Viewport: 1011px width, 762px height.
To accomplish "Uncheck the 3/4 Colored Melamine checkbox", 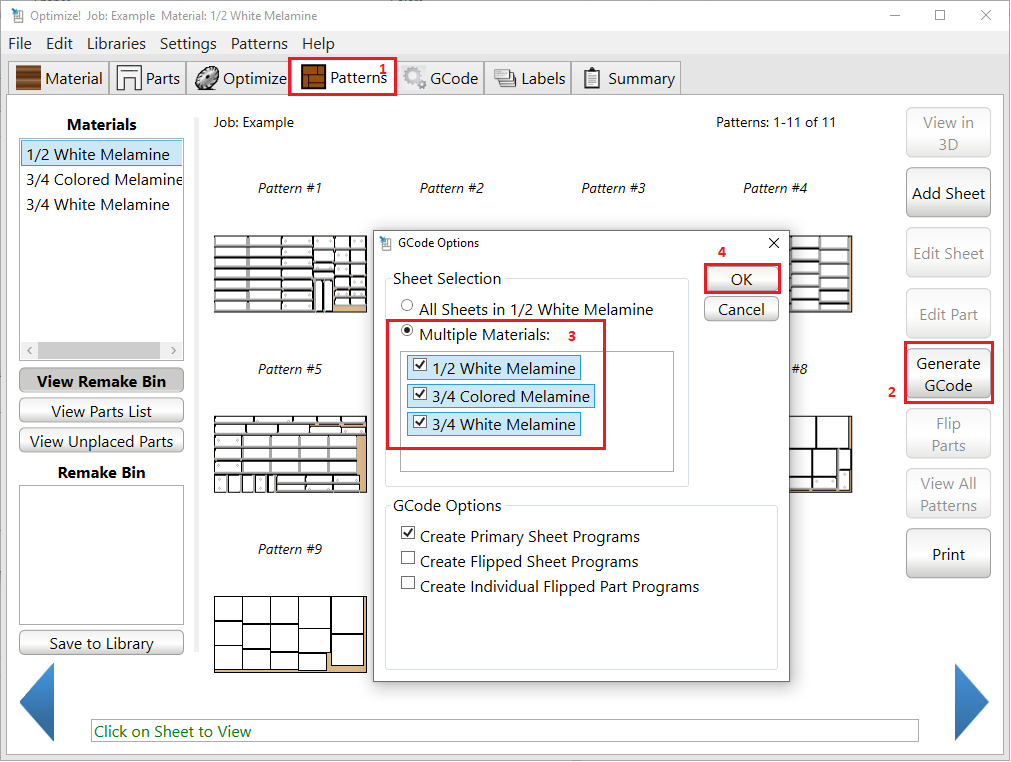I will [420, 396].
